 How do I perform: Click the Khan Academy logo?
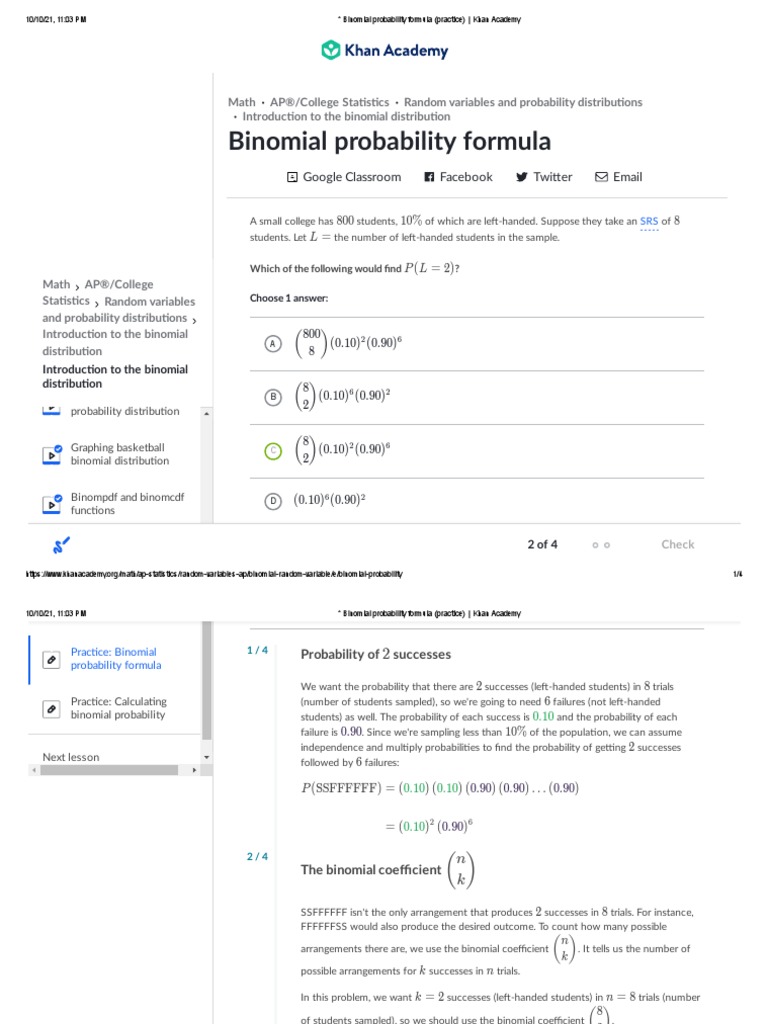click(384, 51)
